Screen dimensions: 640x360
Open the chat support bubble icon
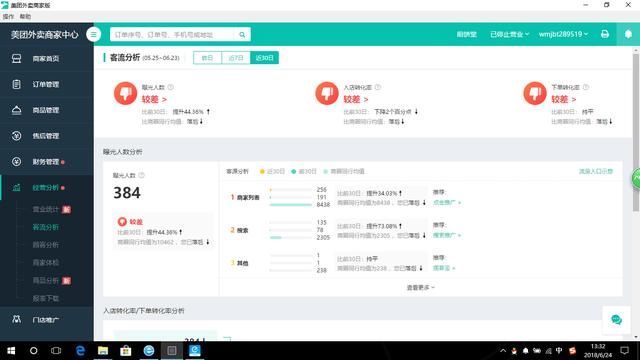tap(616, 320)
